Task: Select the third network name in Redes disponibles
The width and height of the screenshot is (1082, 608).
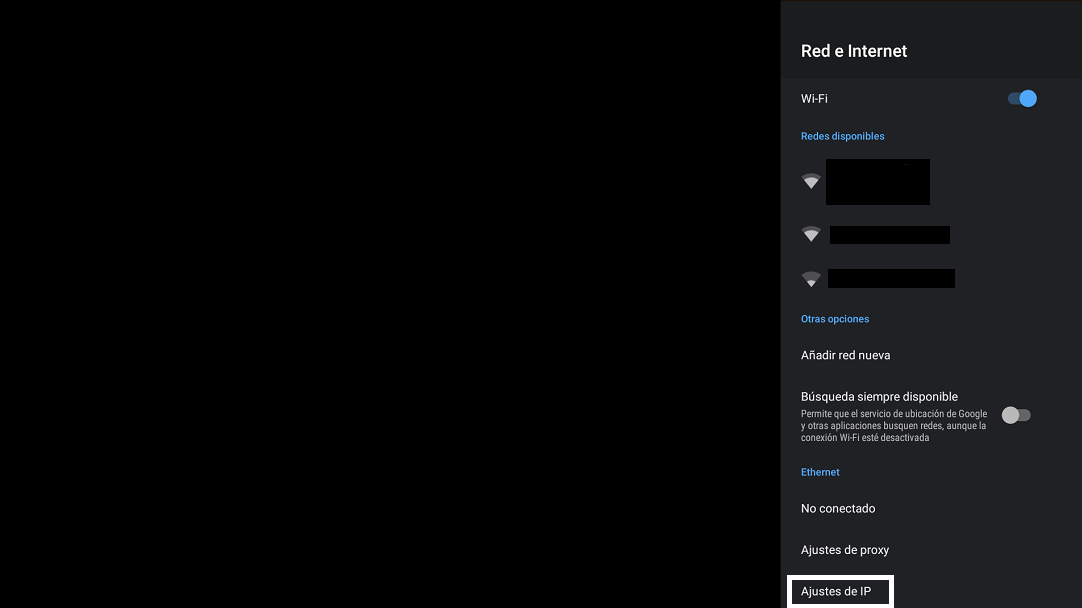Action: 891,279
